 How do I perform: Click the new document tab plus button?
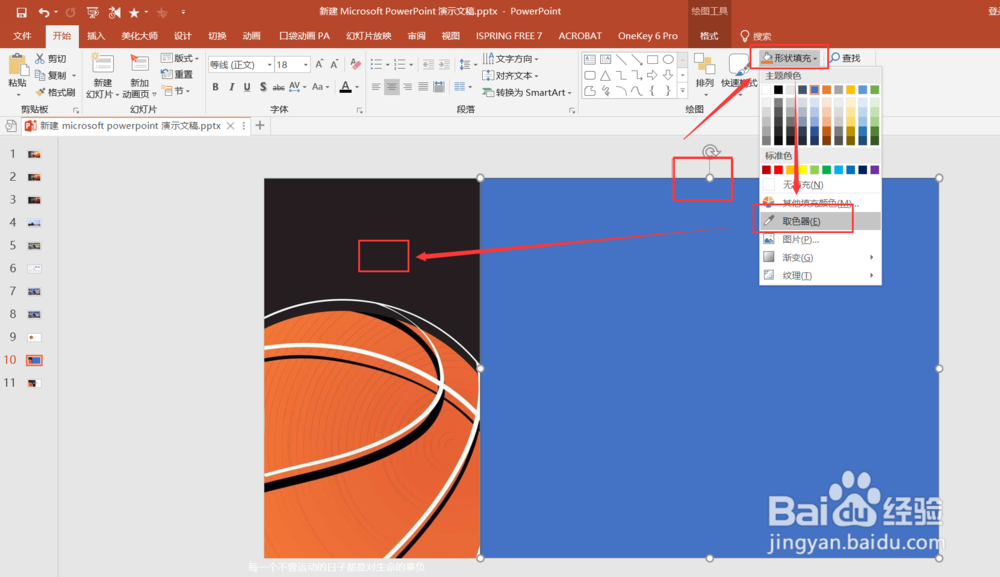260,126
